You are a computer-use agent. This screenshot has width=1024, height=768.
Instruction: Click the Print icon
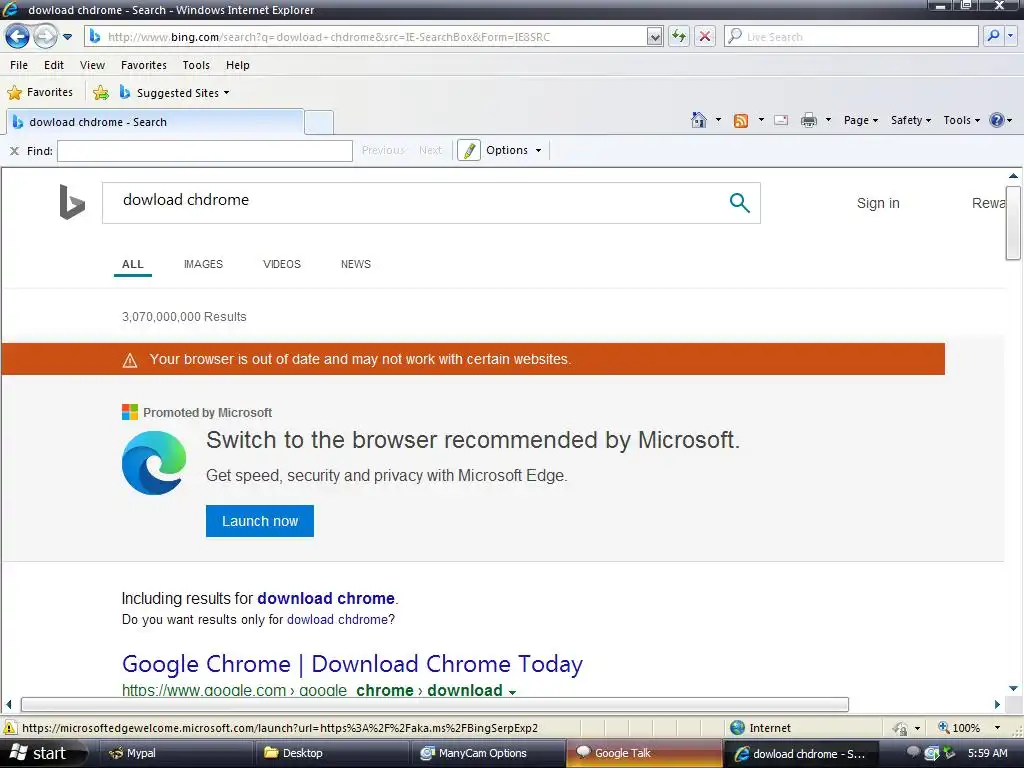[808, 120]
